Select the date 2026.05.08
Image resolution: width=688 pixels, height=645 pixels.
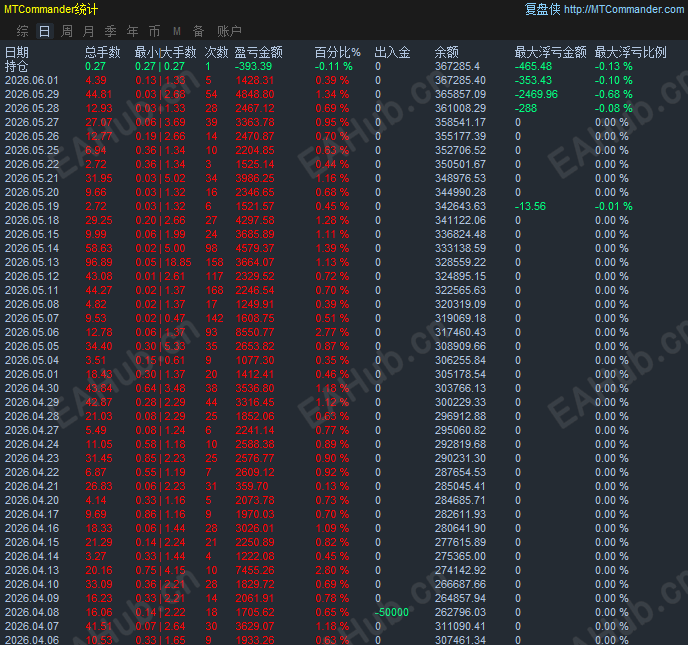[32, 305]
